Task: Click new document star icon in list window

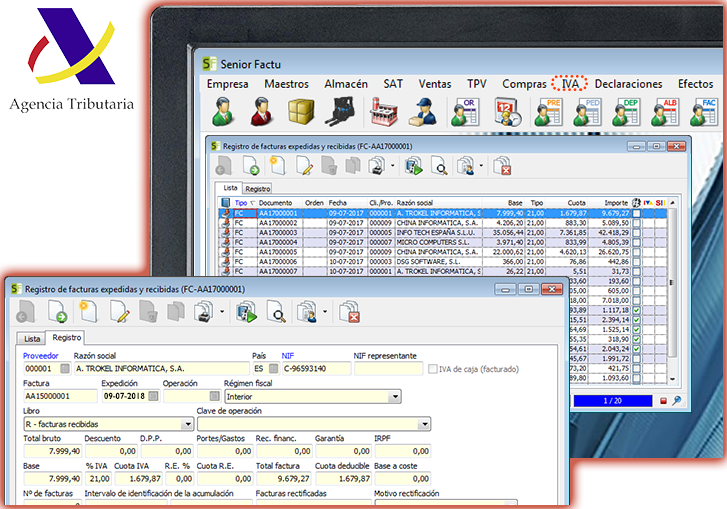Action: pos(278,166)
